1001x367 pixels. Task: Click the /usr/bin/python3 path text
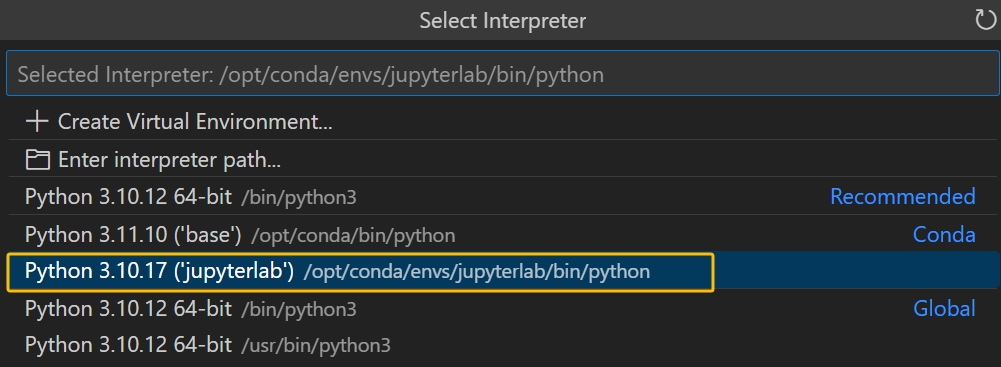click(316, 347)
